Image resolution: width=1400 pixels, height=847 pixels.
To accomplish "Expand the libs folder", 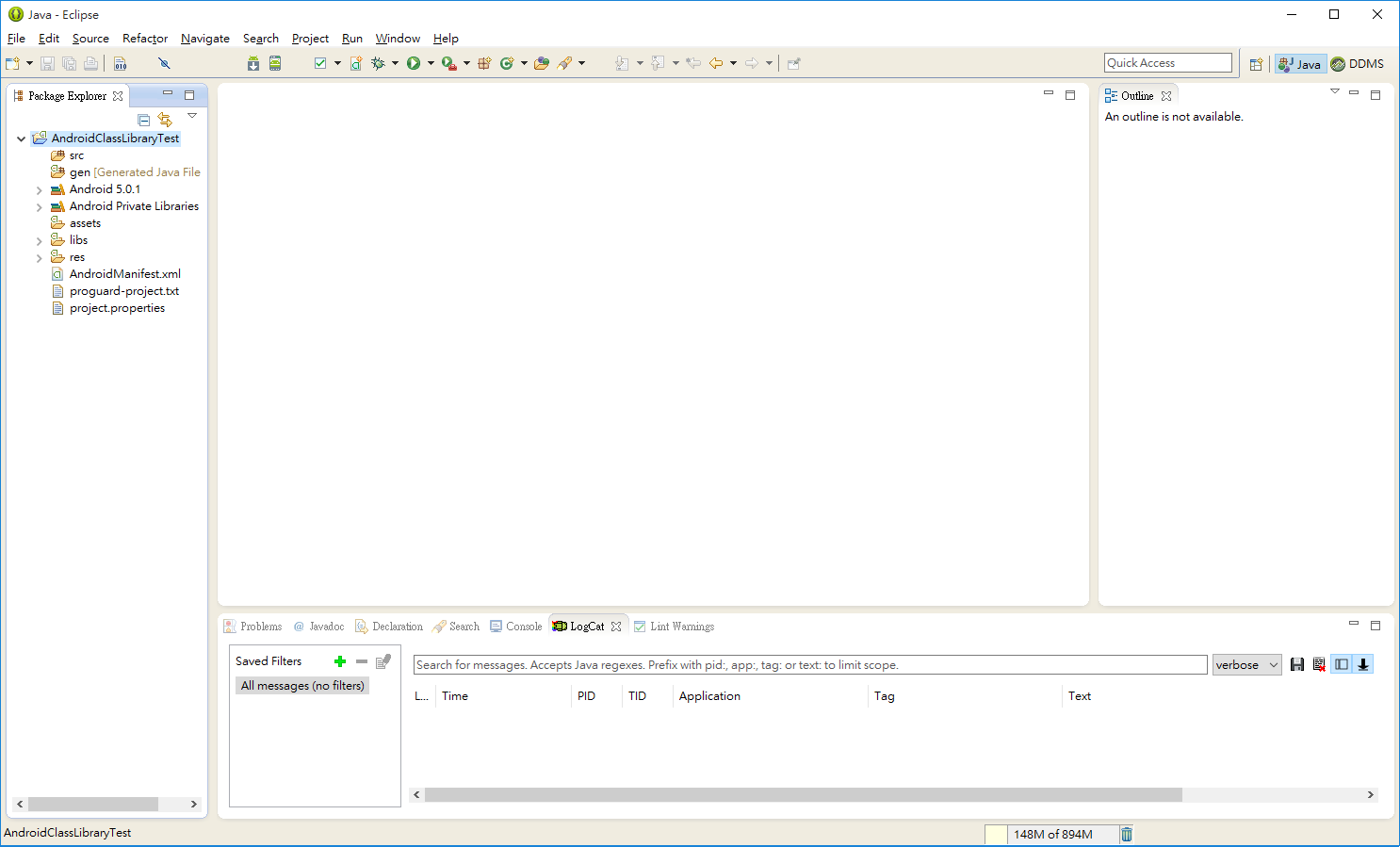I will click(x=39, y=241).
